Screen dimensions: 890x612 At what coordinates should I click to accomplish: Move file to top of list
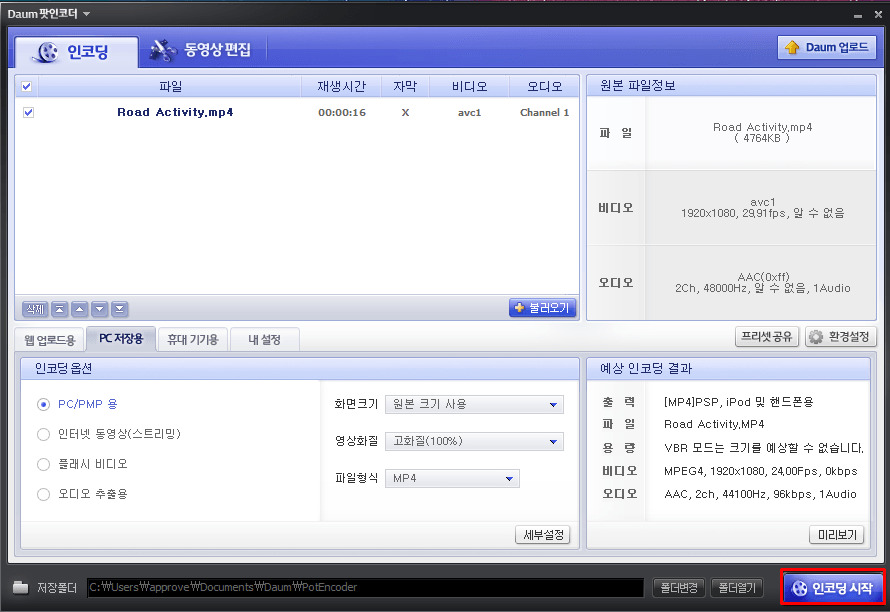point(60,309)
